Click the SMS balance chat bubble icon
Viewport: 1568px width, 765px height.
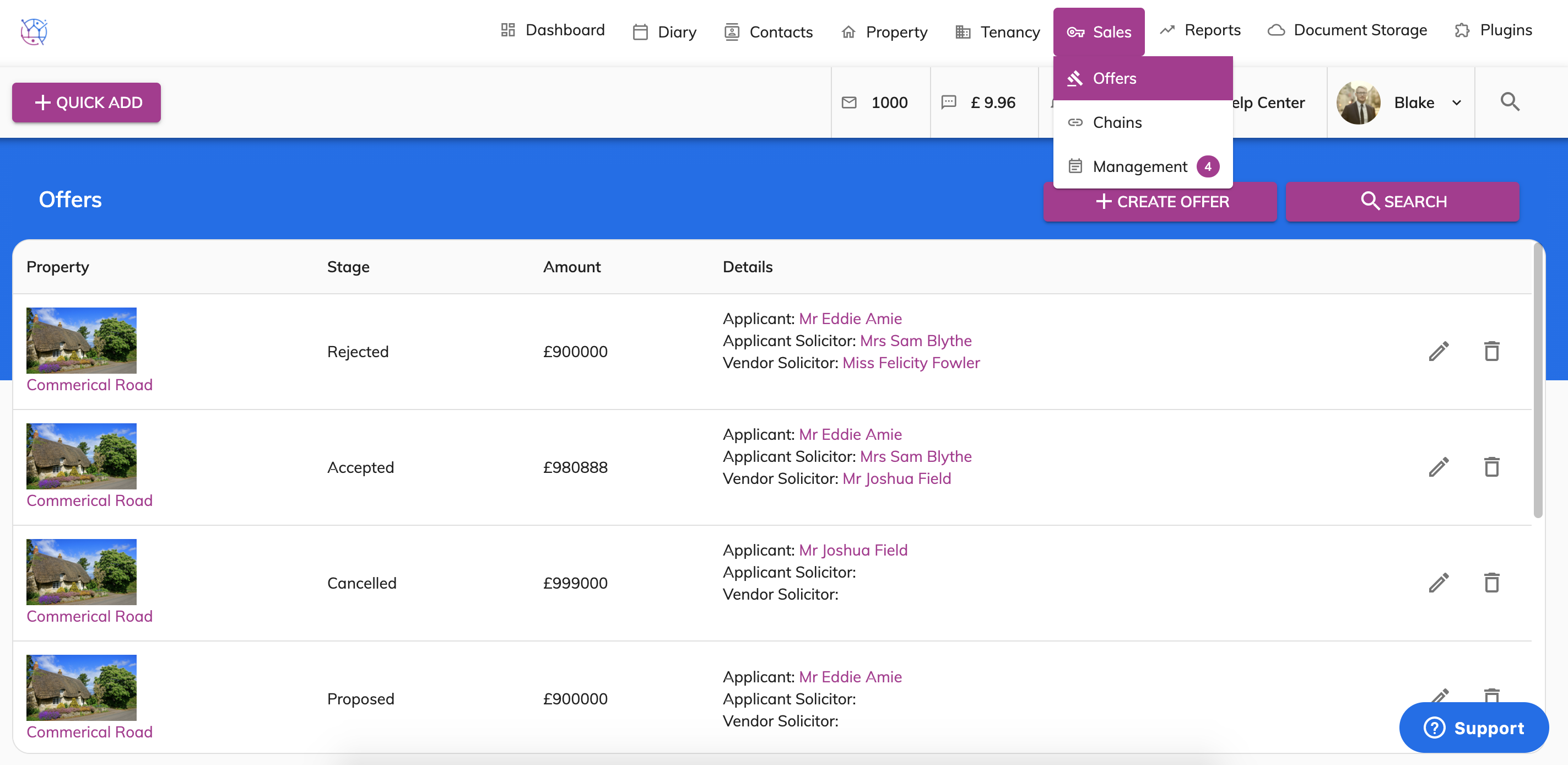[948, 103]
